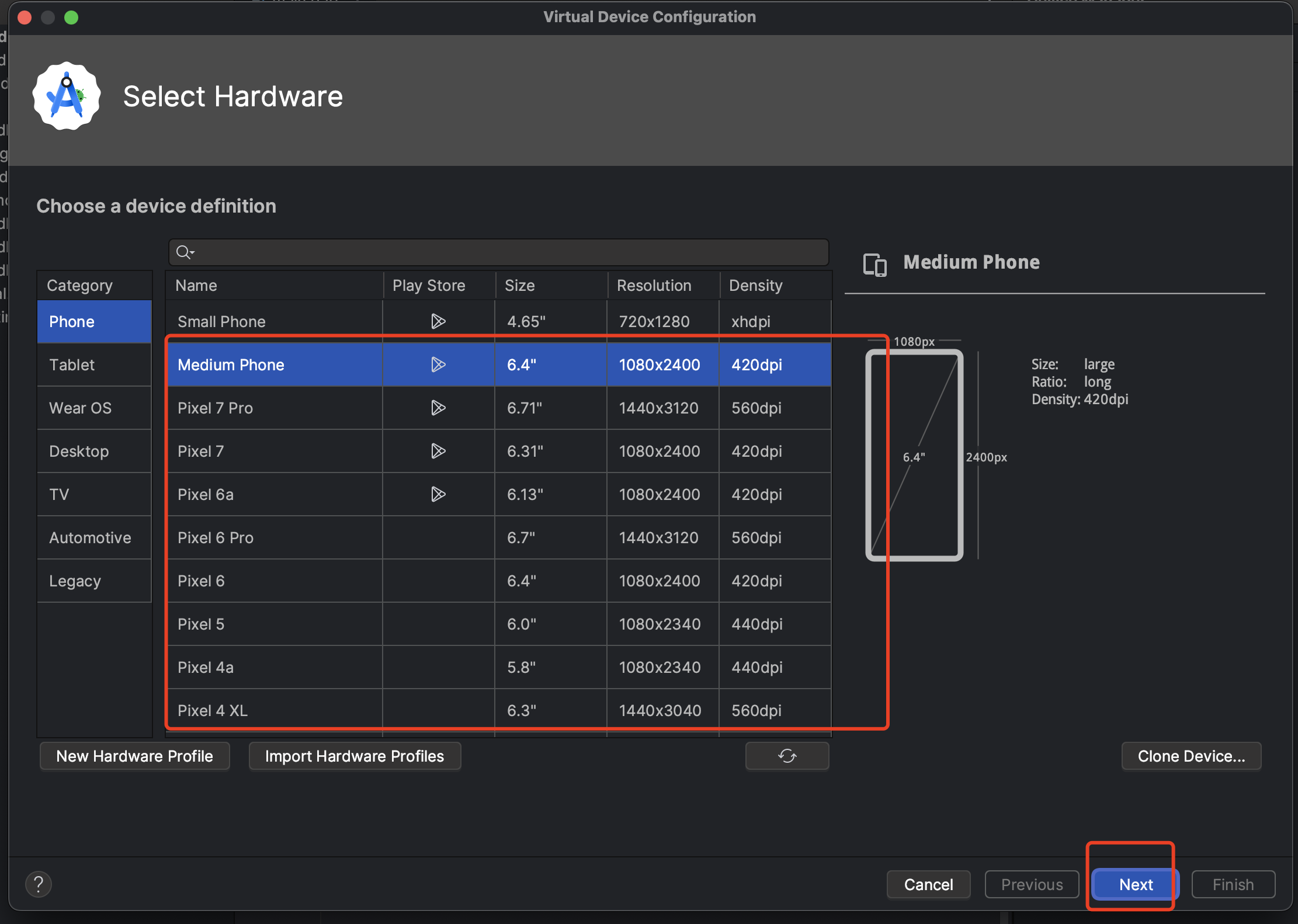
Task: Click the Play Store icon for Pixel 7 Pro
Action: pyautogui.click(x=438, y=408)
